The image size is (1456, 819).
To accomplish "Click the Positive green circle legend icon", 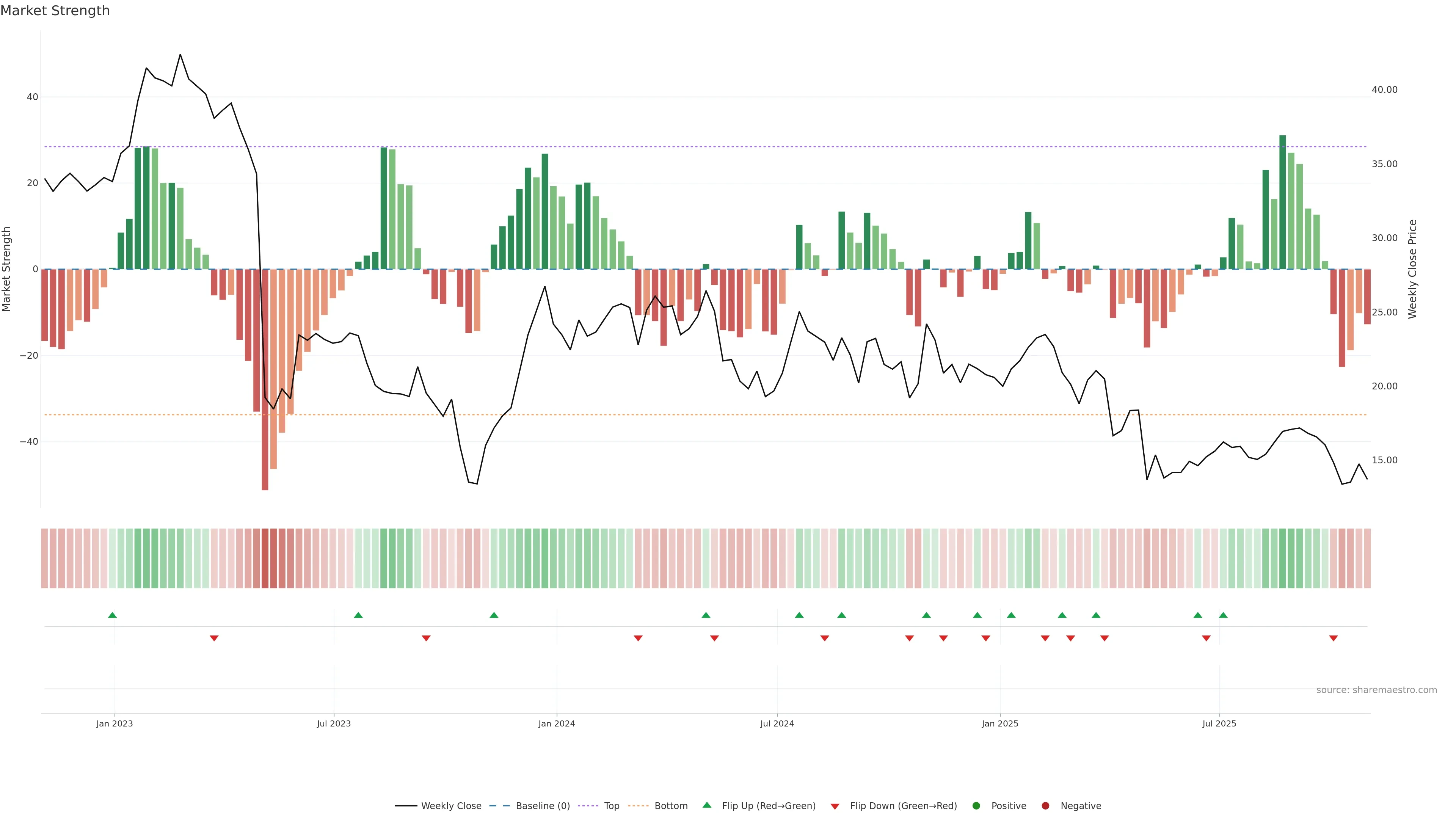I will 976,806.
